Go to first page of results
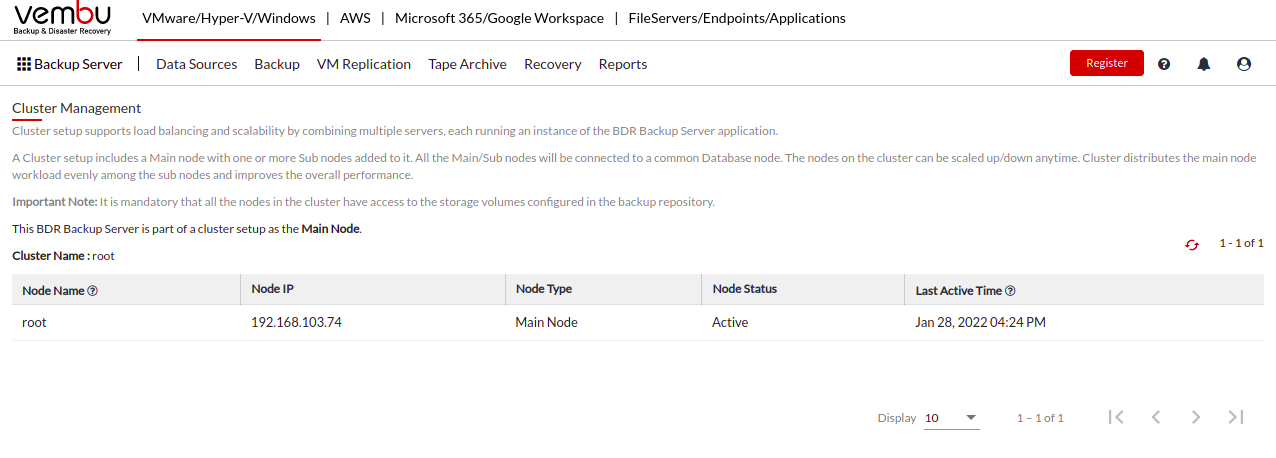The height and width of the screenshot is (458, 1276). pyautogui.click(x=1117, y=417)
